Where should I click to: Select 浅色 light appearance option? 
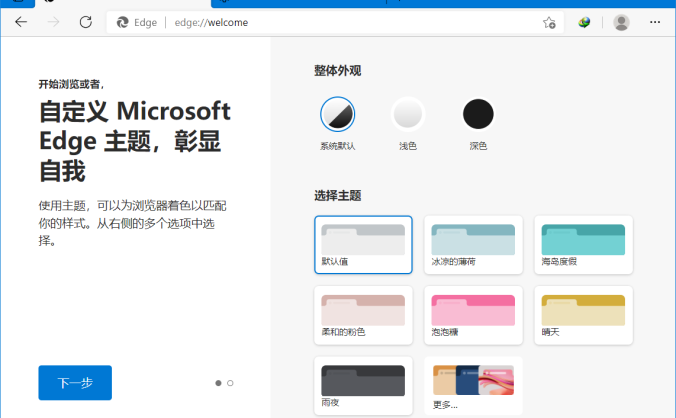point(408,114)
